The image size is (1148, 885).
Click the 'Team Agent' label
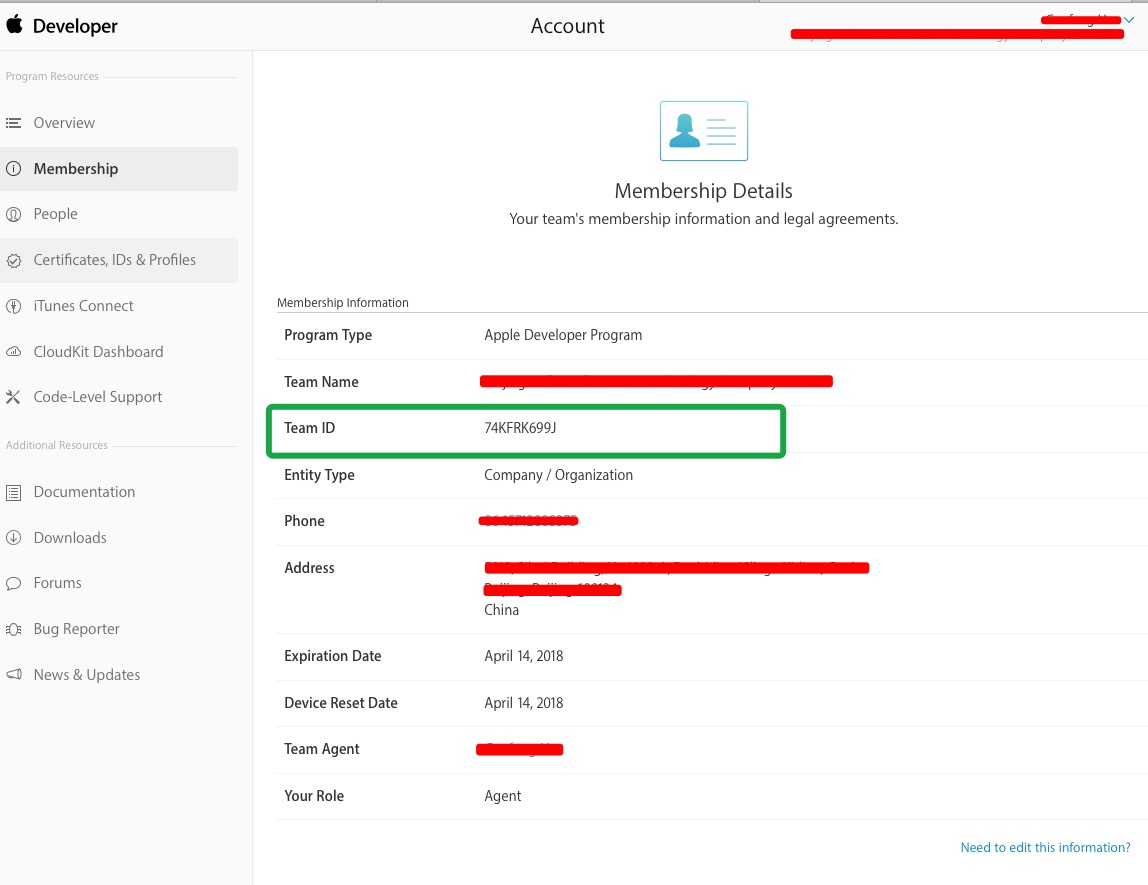(322, 749)
